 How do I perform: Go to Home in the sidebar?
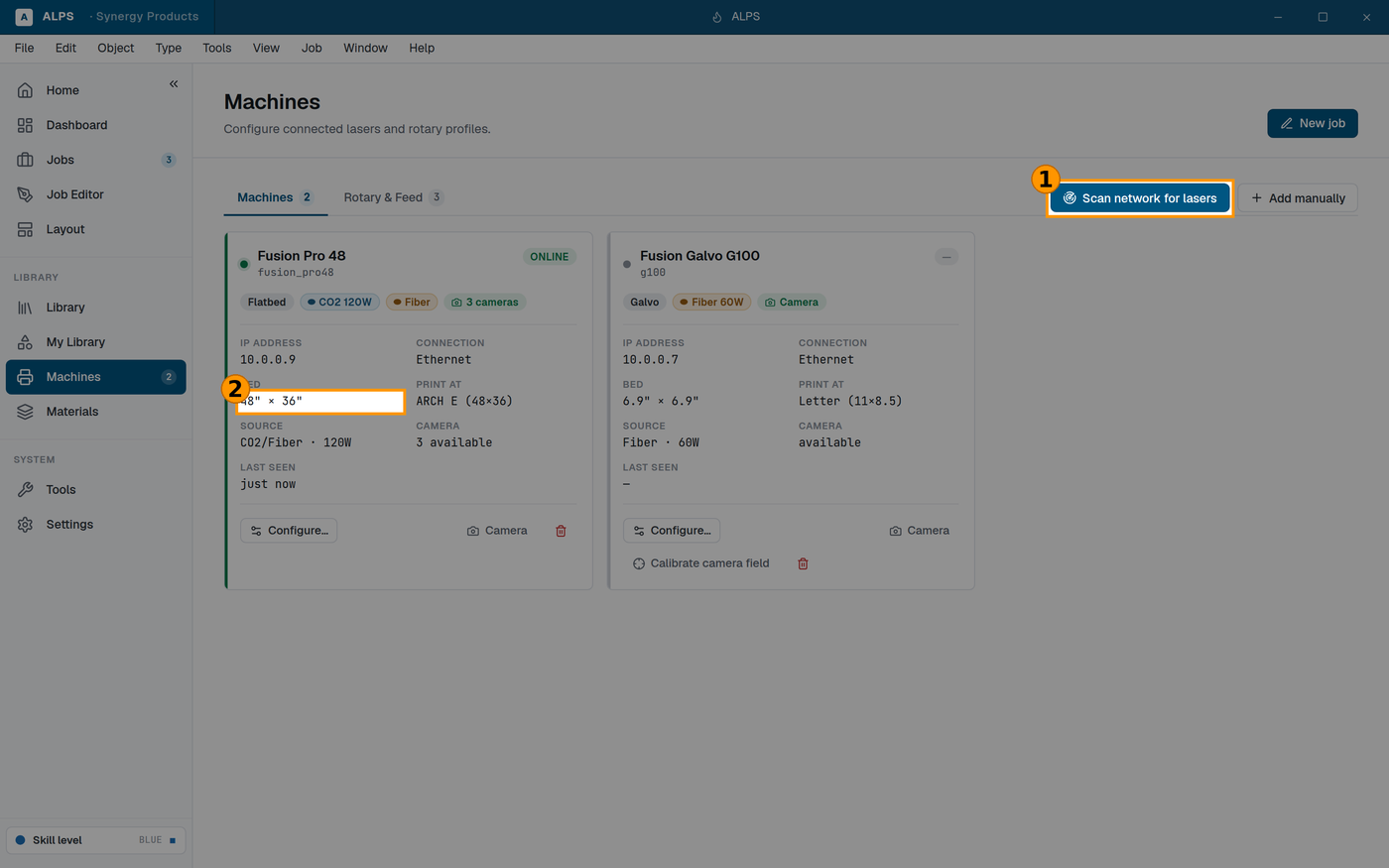click(x=96, y=90)
